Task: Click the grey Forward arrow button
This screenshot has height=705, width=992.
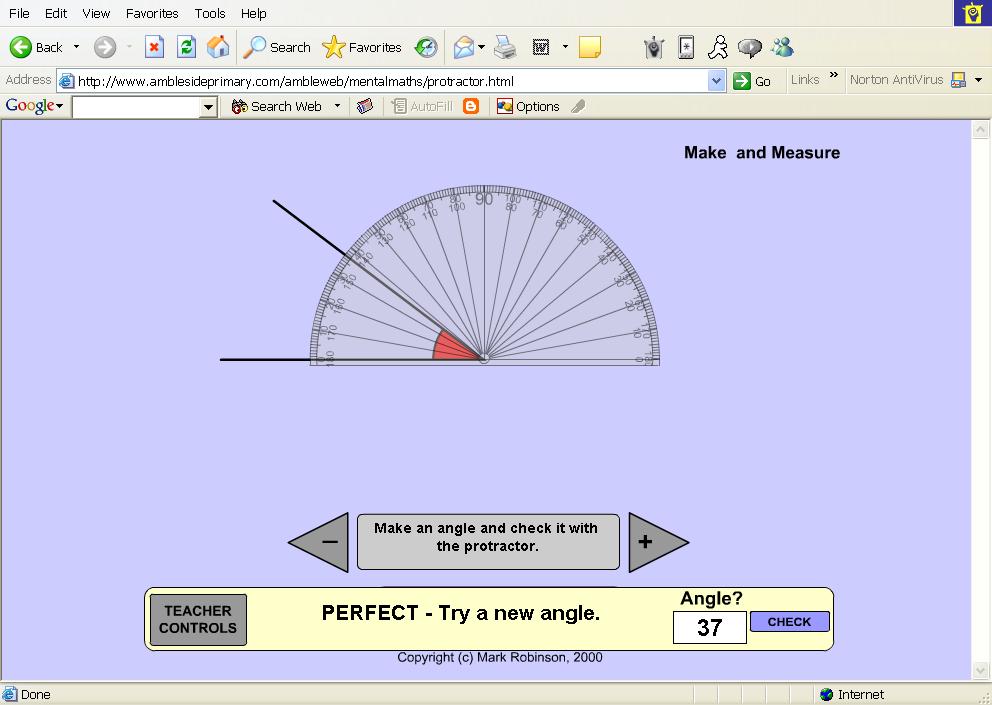Action: (x=105, y=47)
